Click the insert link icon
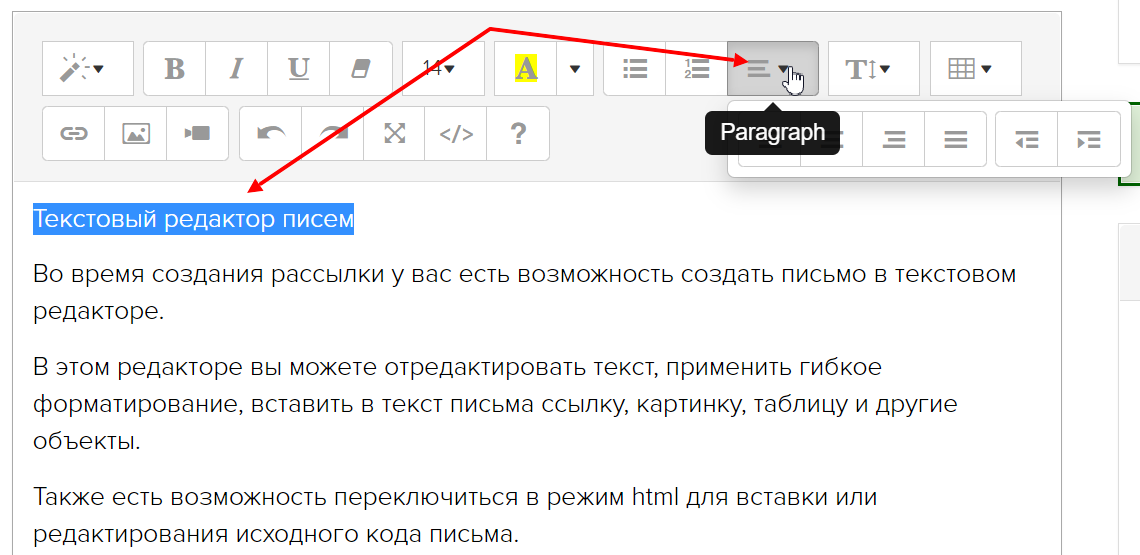Screen dimensions: 1140x555 [74, 134]
